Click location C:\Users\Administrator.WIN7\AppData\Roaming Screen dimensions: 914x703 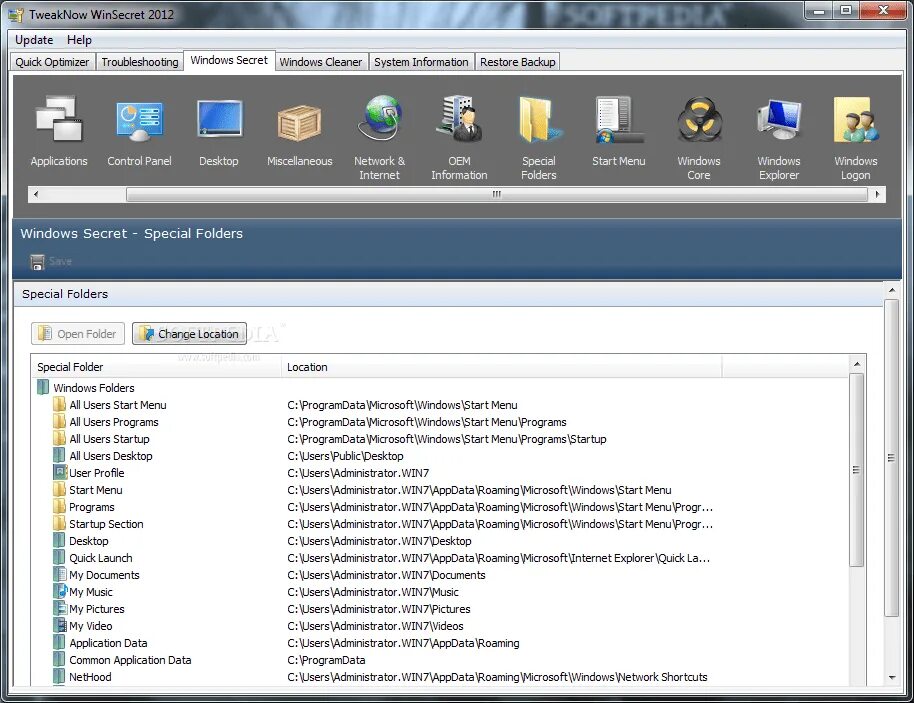pyautogui.click(x=403, y=643)
